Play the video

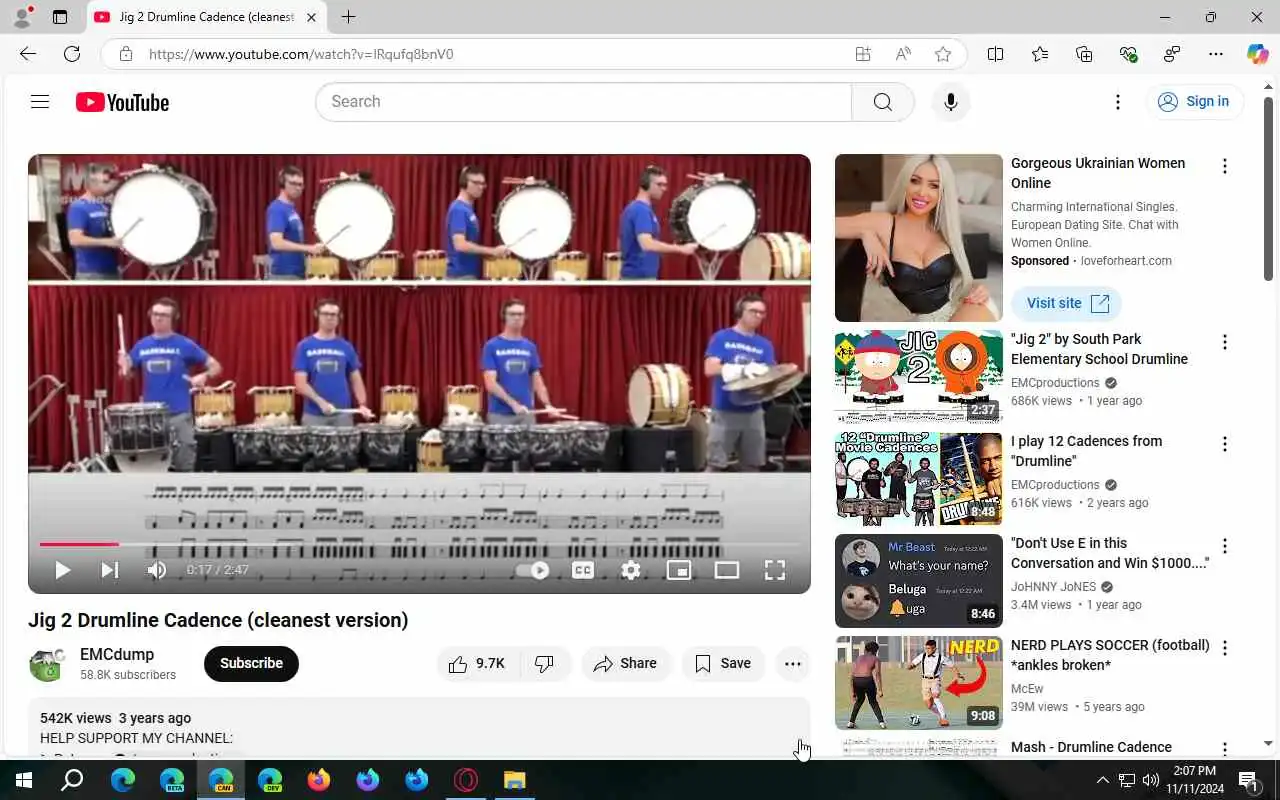(x=62, y=570)
